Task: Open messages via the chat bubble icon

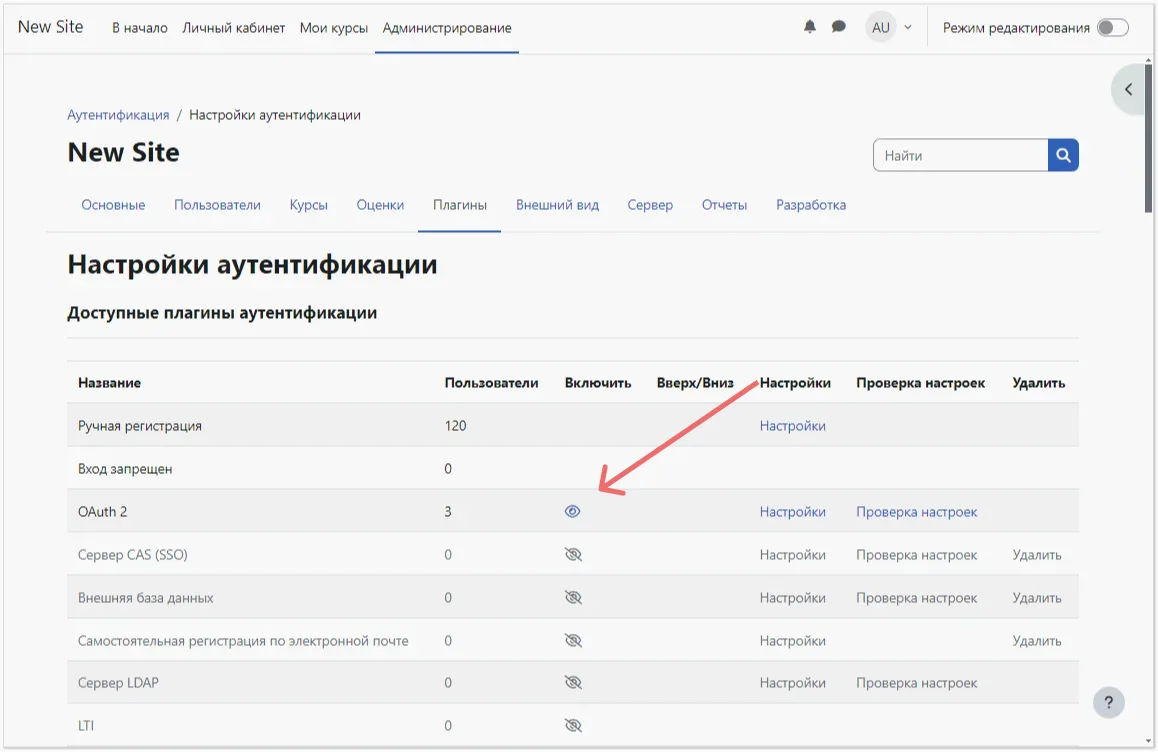Action: (840, 26)
